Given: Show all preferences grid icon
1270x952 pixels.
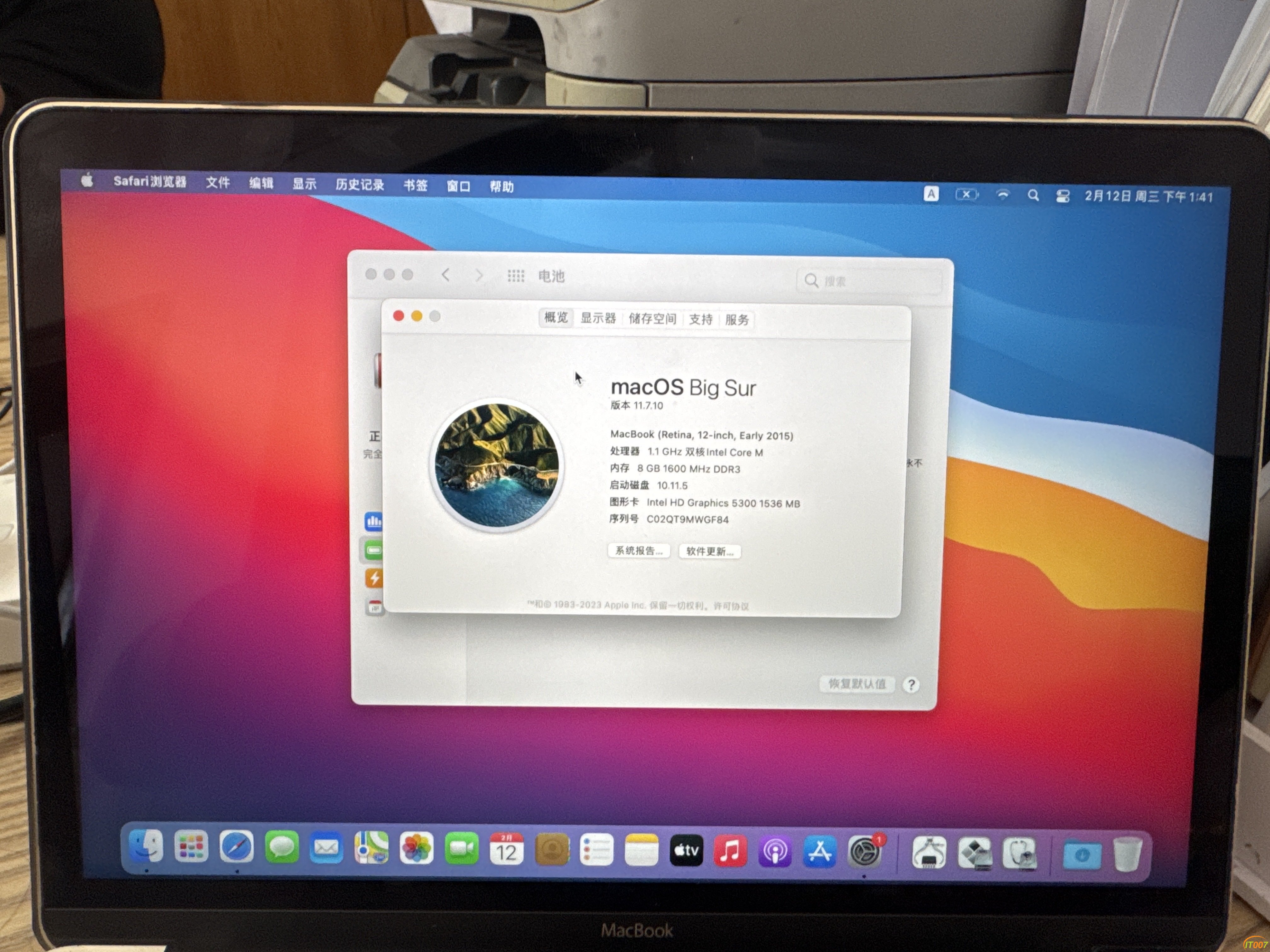Looking at the screenshot, I should pyautogui.click(x=516, y=276).
